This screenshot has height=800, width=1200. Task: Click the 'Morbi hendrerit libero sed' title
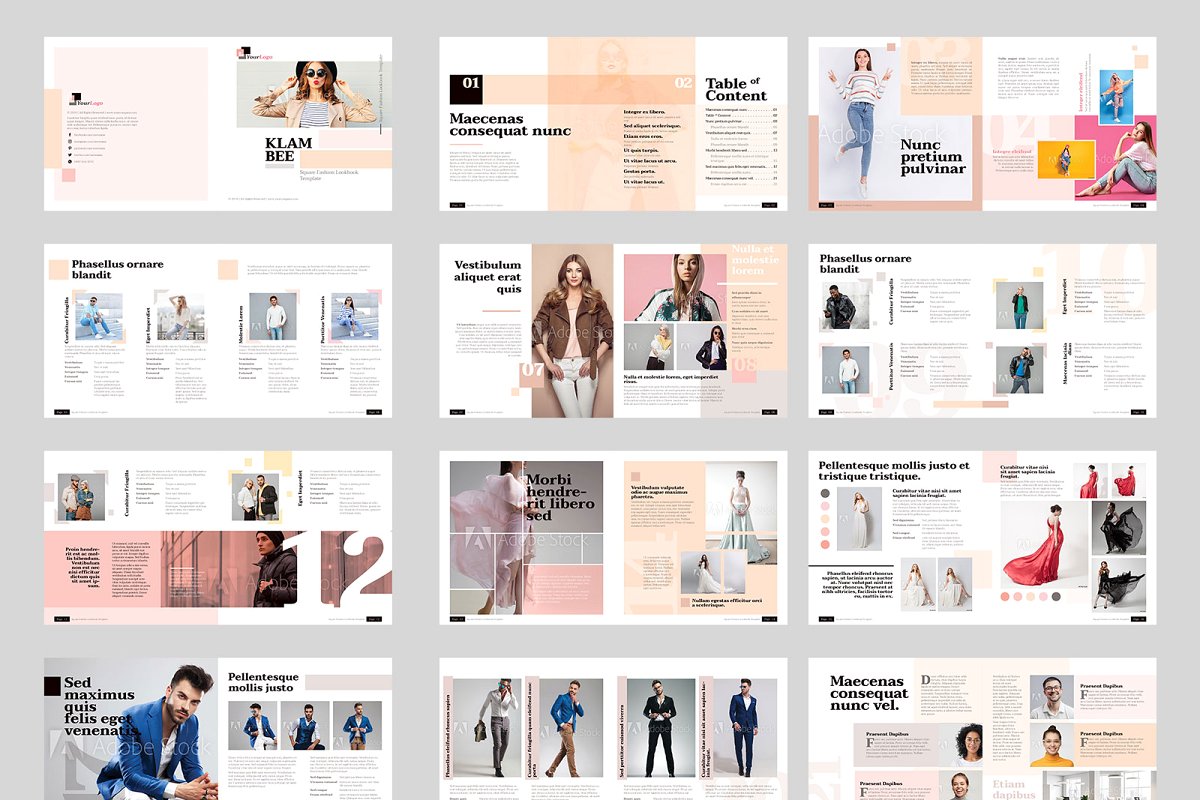[560, 497]
